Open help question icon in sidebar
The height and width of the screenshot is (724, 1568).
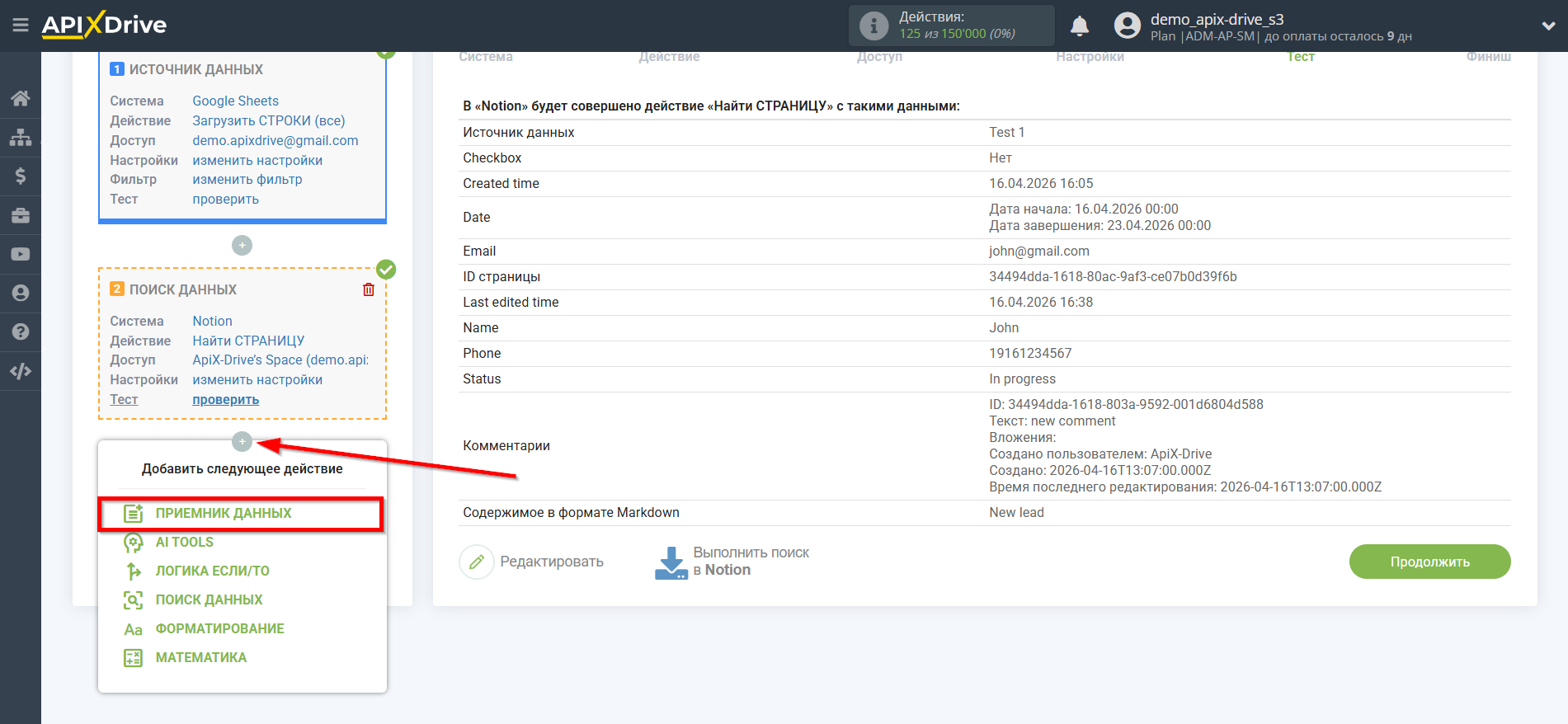21,331
